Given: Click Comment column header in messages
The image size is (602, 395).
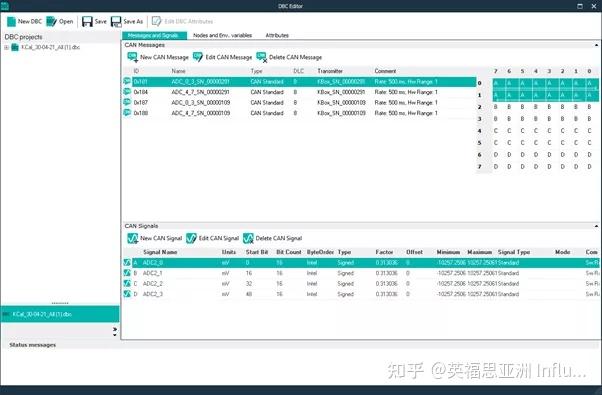Looking at the screenshot, I should point(385,71).
